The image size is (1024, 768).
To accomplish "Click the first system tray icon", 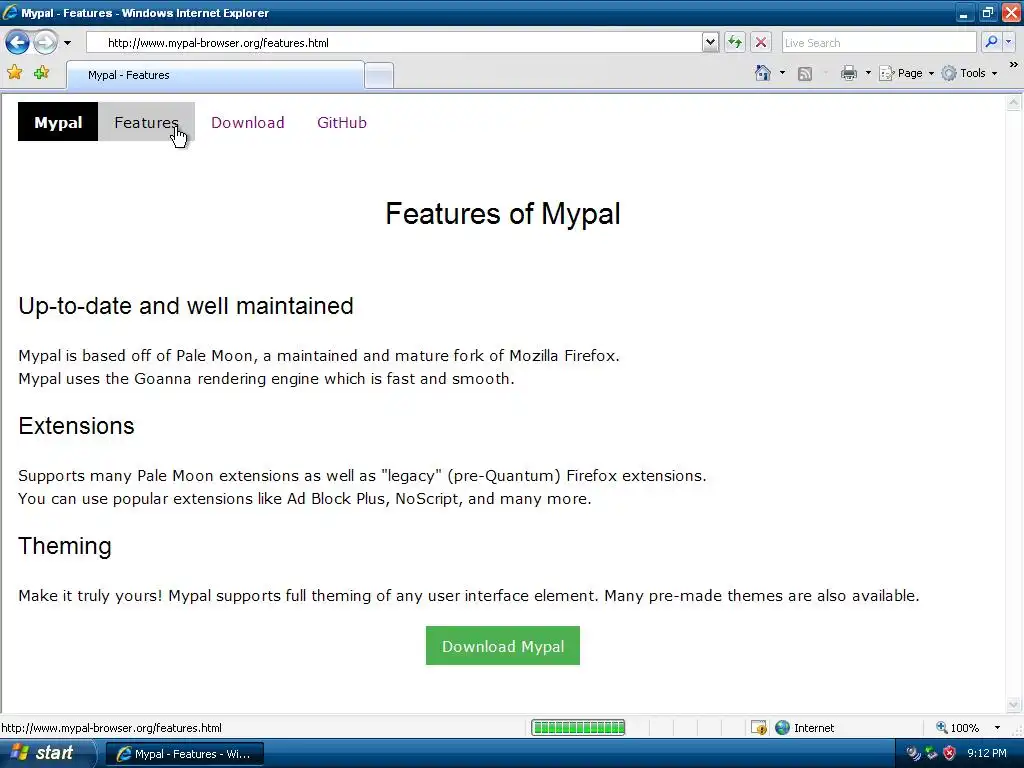I will click(913, 753).
